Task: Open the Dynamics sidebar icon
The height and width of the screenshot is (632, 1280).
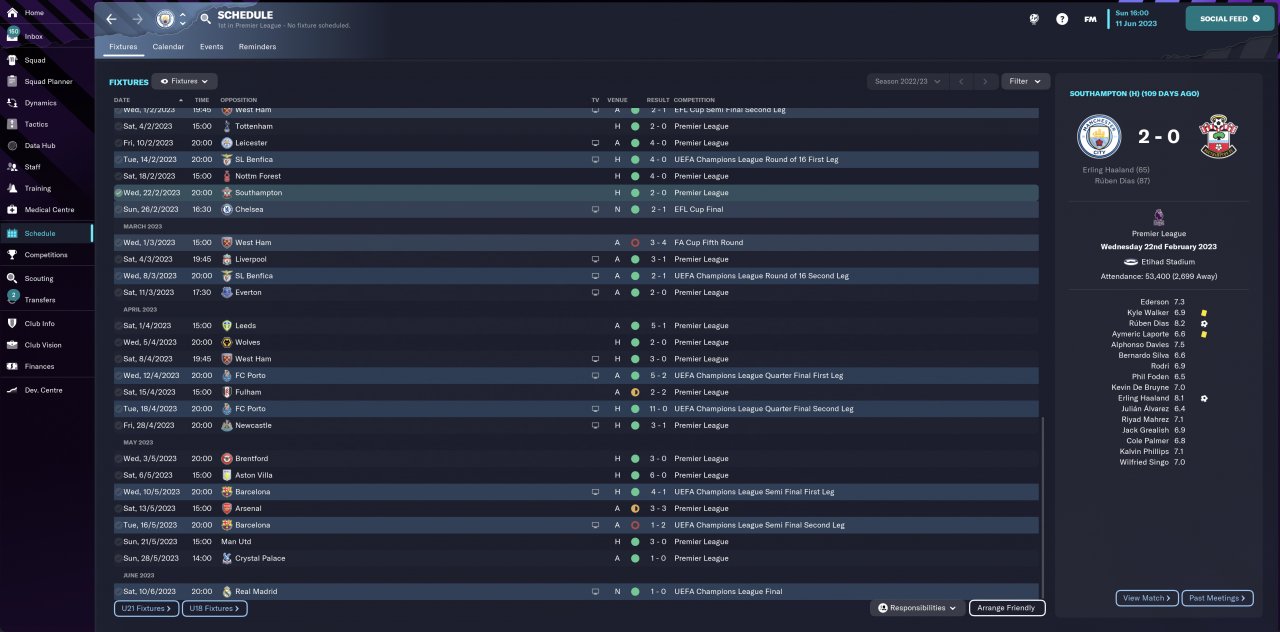Action: pos(13,103)
